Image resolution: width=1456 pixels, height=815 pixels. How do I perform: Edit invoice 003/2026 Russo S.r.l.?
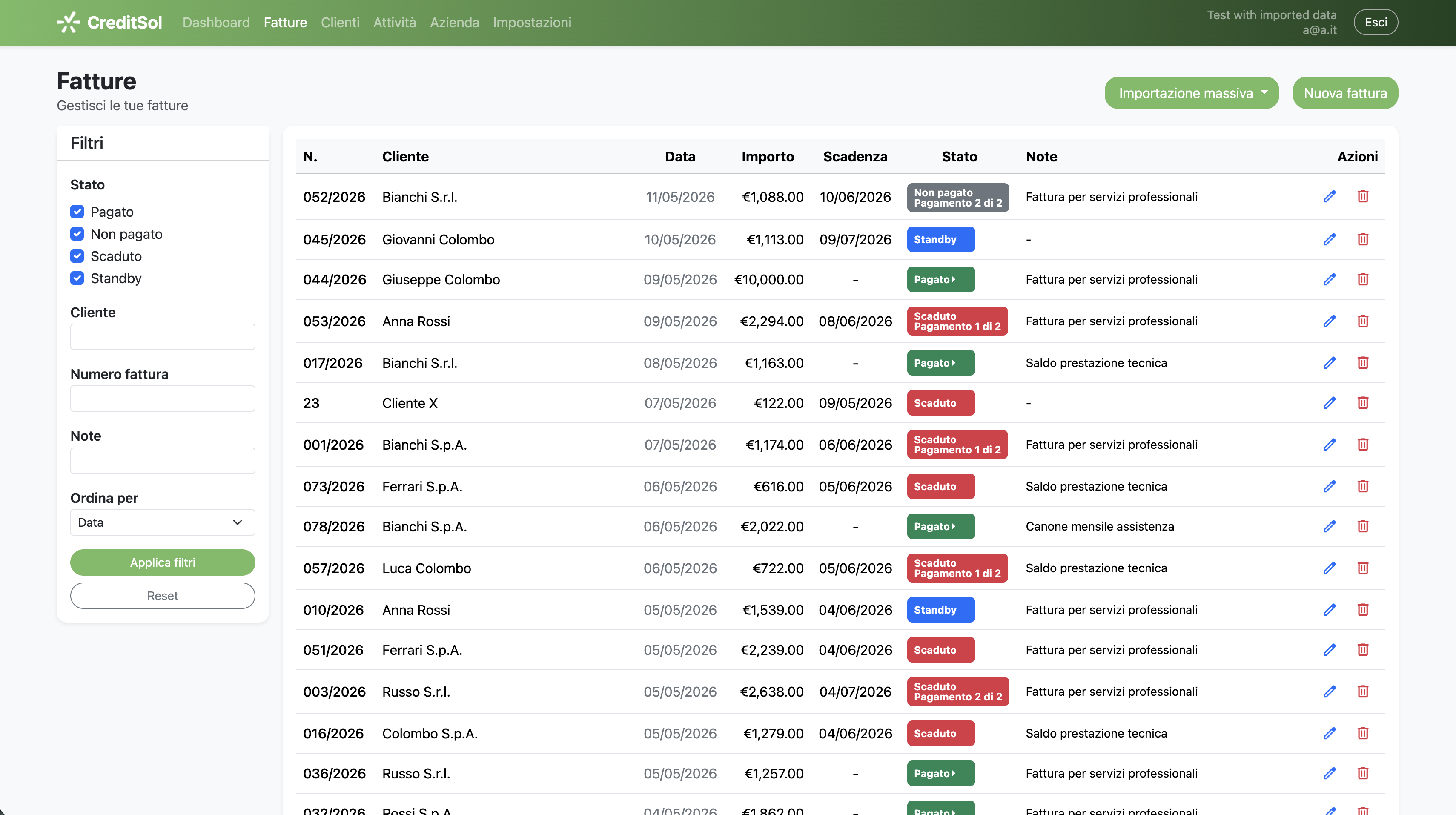tap(1330, 692)
